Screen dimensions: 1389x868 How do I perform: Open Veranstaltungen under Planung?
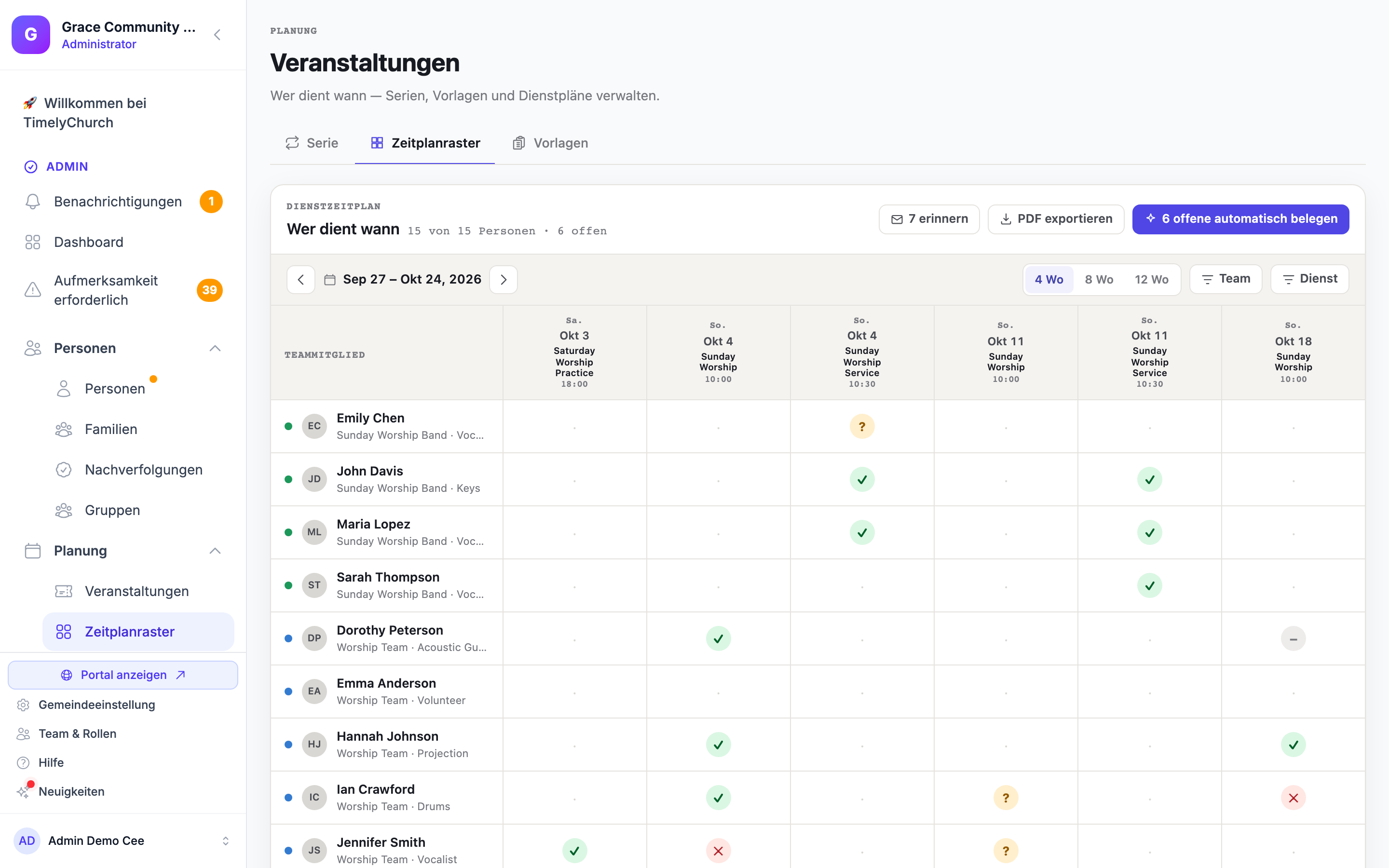[x=138, y=591]
